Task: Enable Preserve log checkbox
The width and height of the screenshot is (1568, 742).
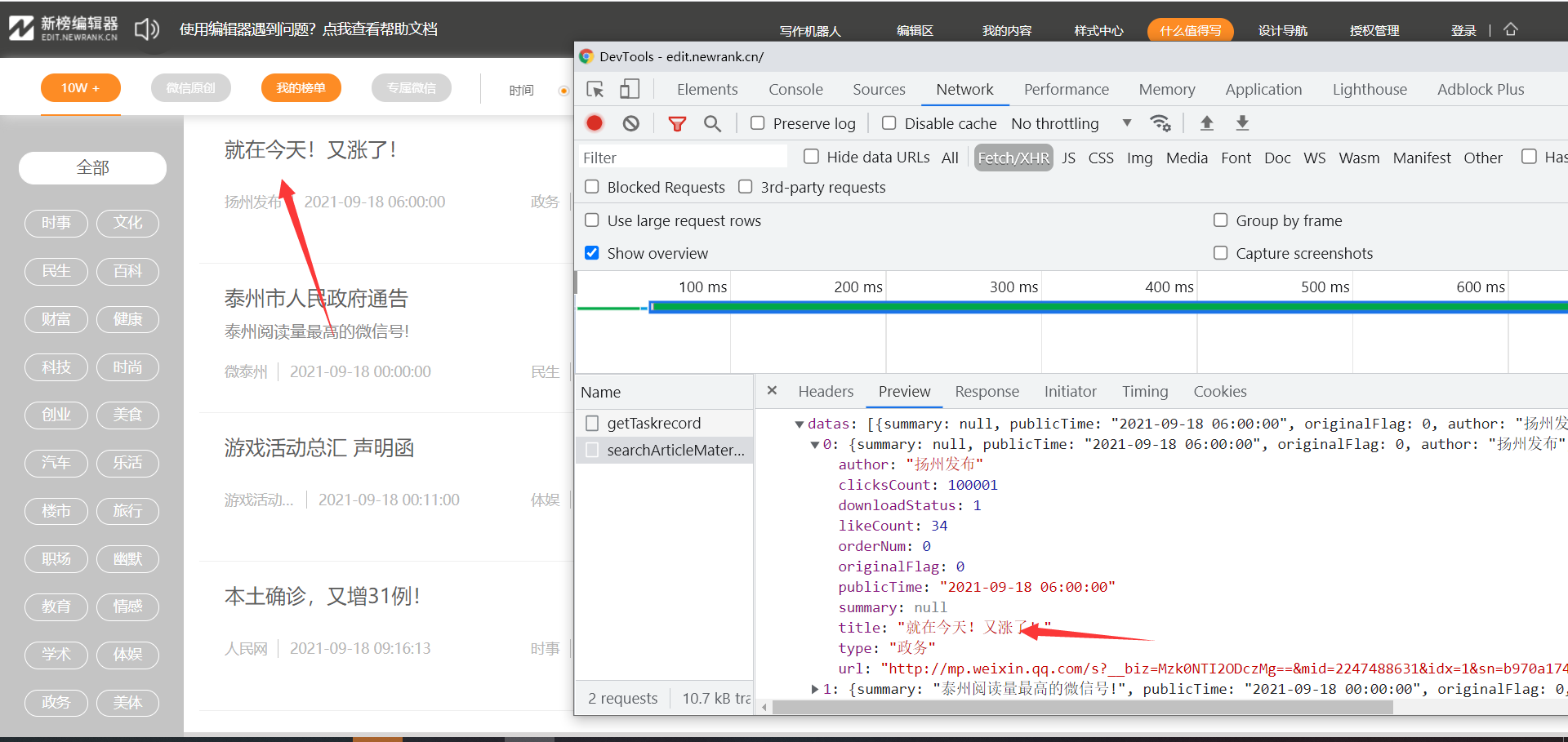Action: tap(758, 123)
